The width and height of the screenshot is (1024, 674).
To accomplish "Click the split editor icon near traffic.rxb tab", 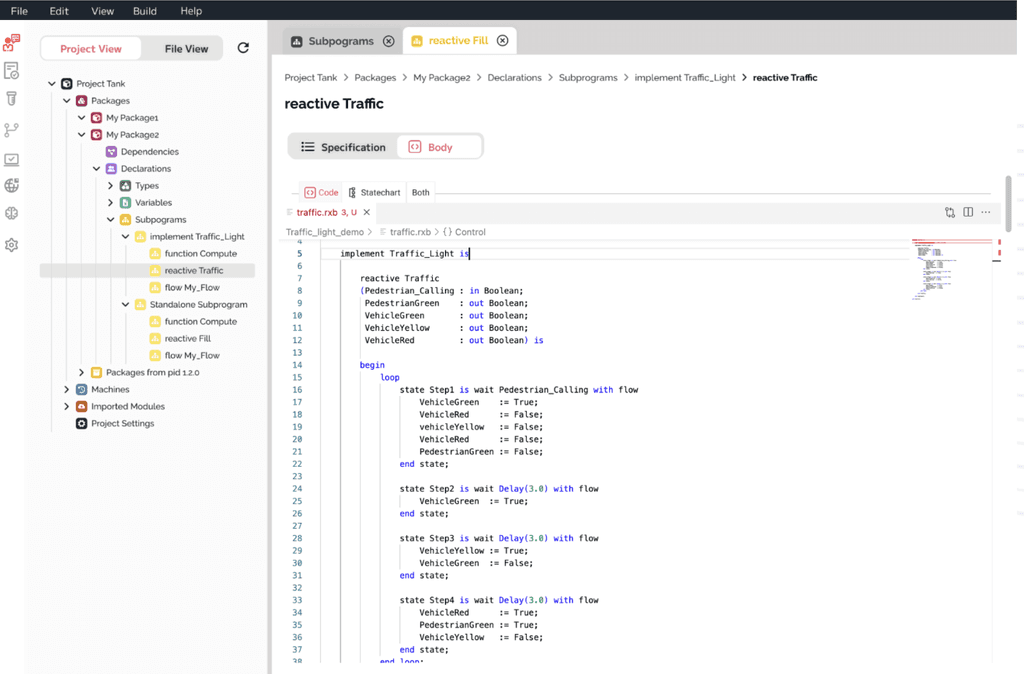I will (967, 212).
